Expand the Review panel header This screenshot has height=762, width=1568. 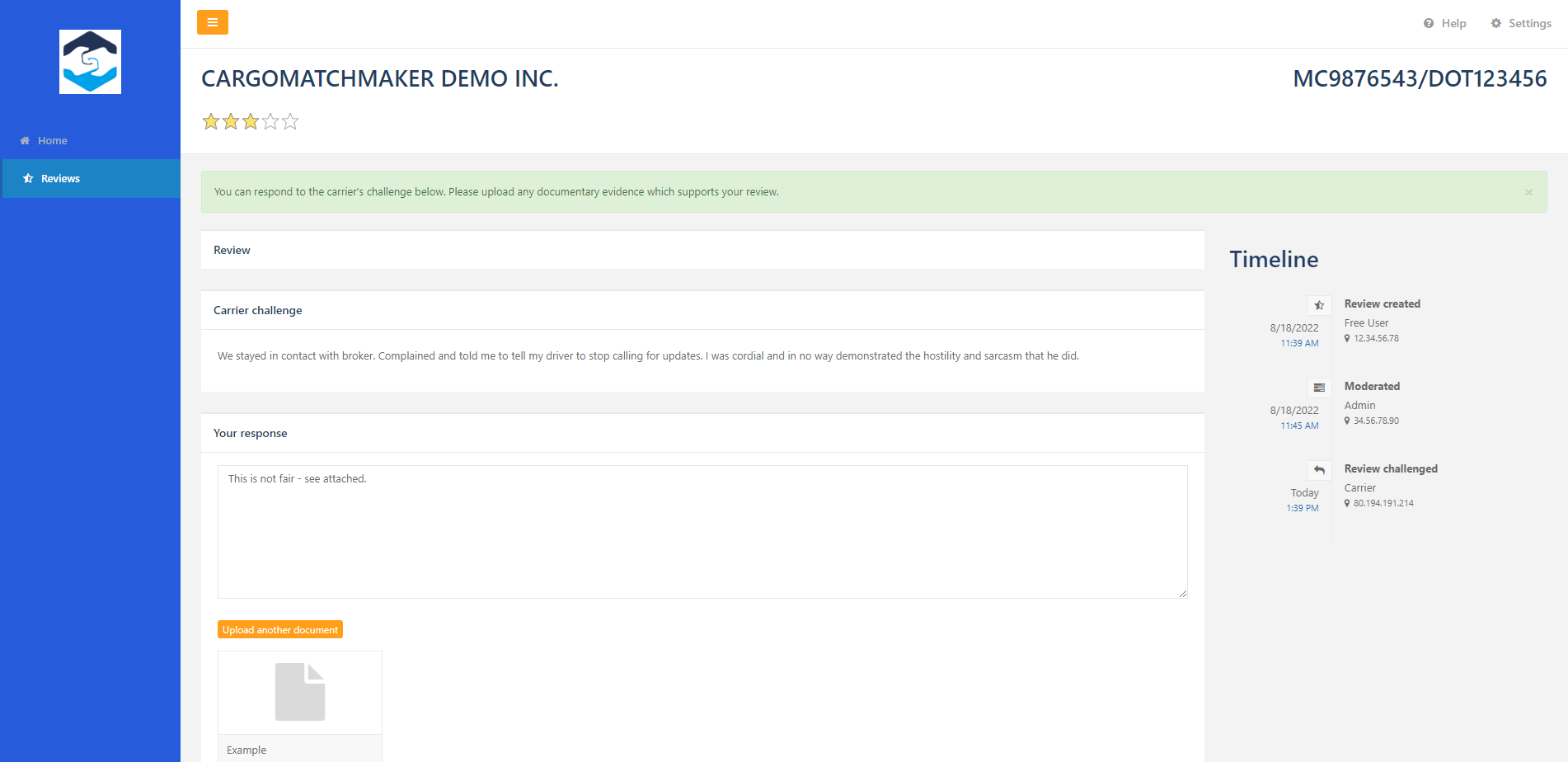point(702,250)
